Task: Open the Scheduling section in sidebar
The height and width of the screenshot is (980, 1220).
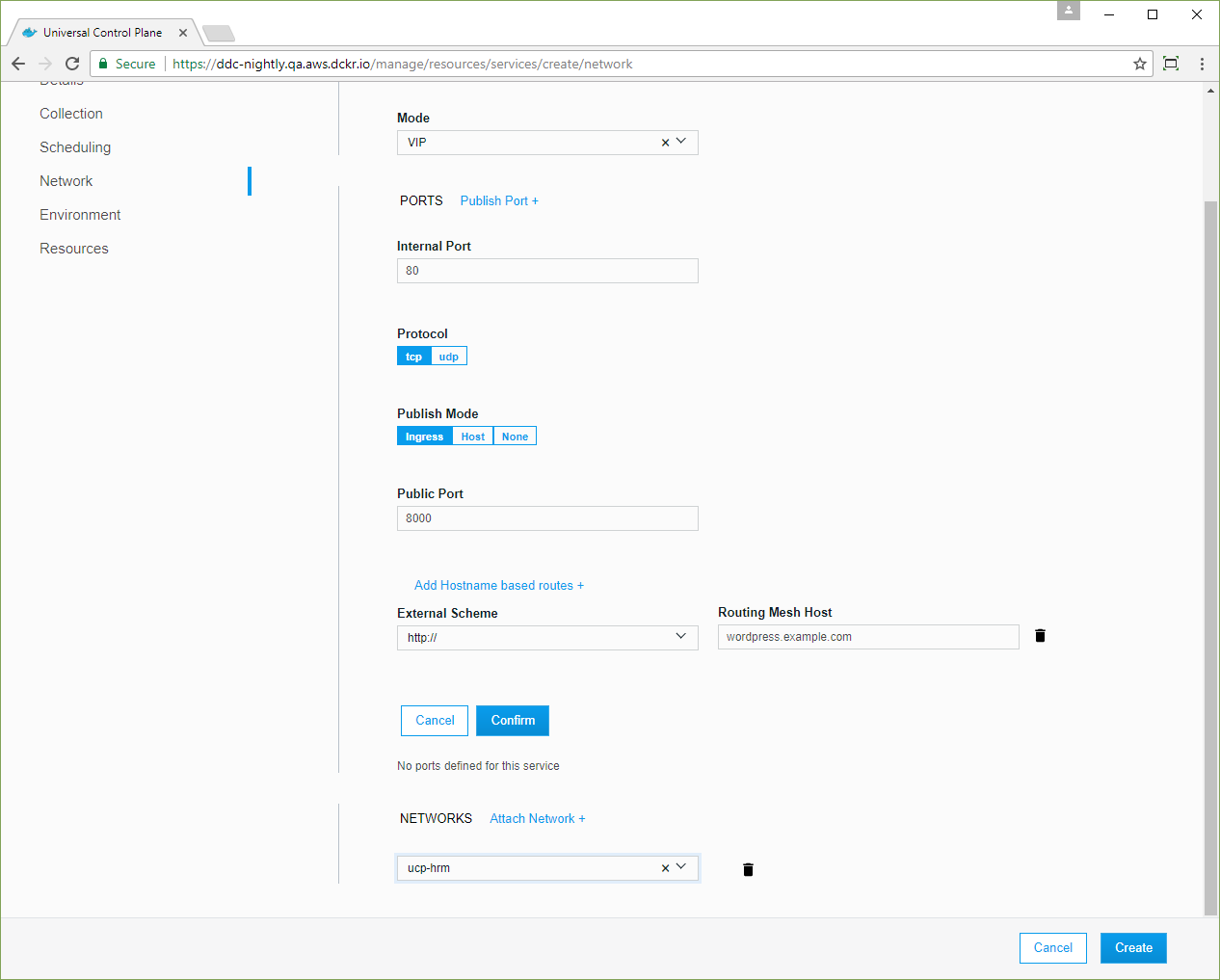Action: click(x=75, y=147)
